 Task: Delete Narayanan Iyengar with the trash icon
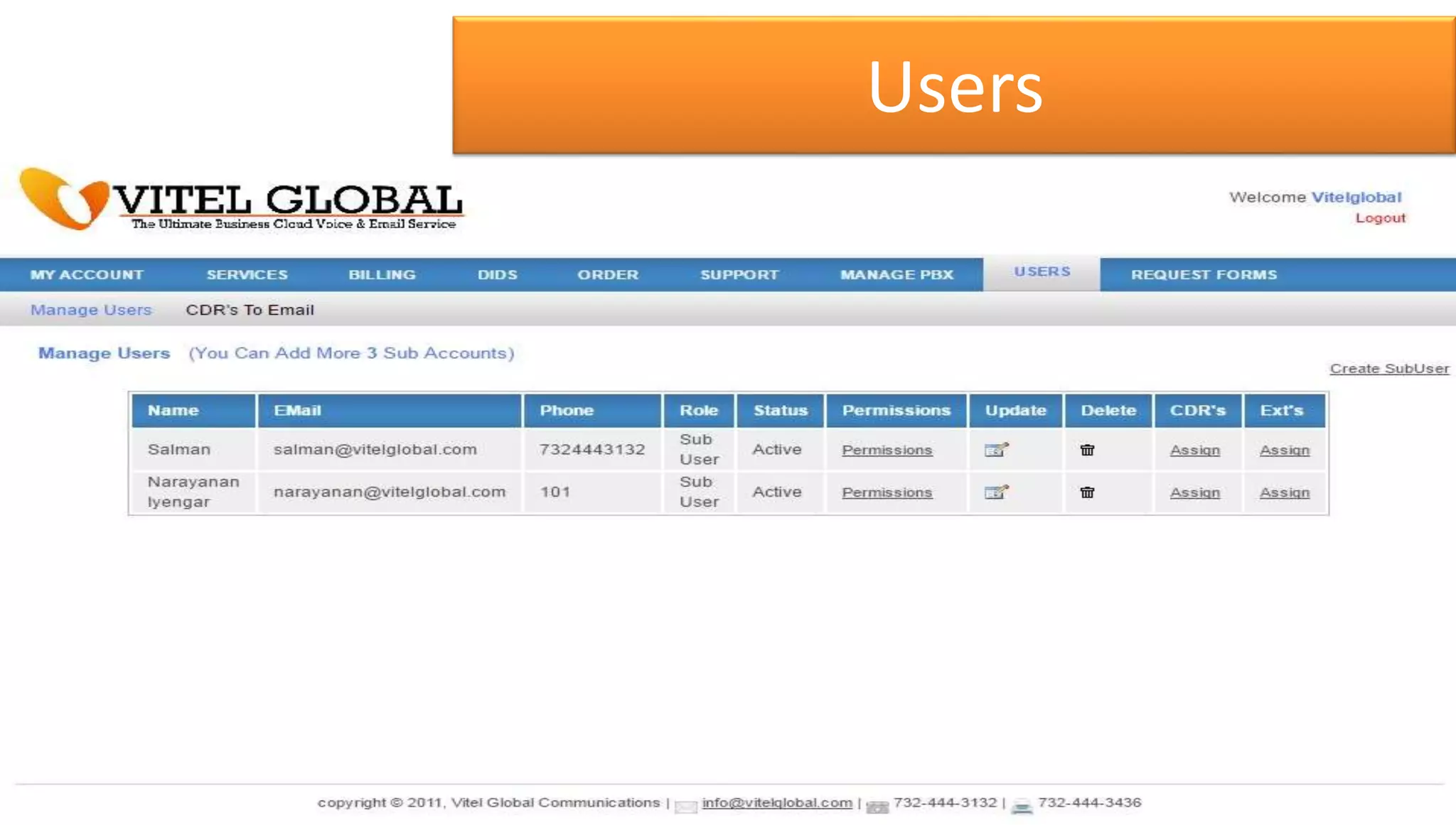pos(1087,492)
